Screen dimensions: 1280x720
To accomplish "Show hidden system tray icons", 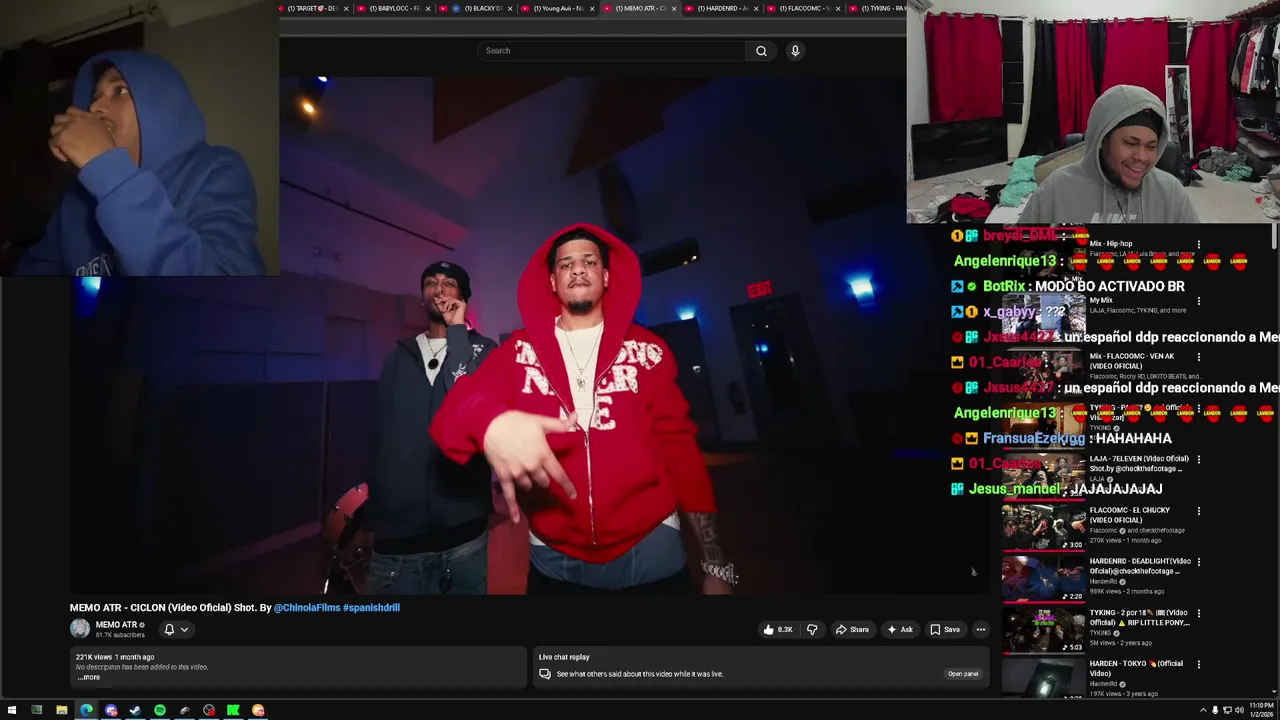I will 1203,710.
